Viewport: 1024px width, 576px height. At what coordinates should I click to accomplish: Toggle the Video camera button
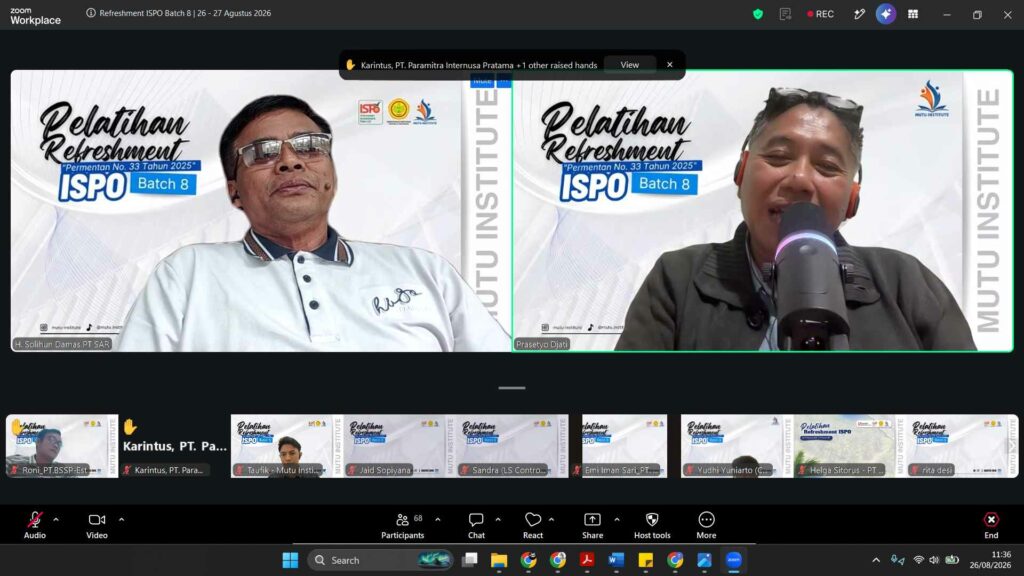pos(97,525)
